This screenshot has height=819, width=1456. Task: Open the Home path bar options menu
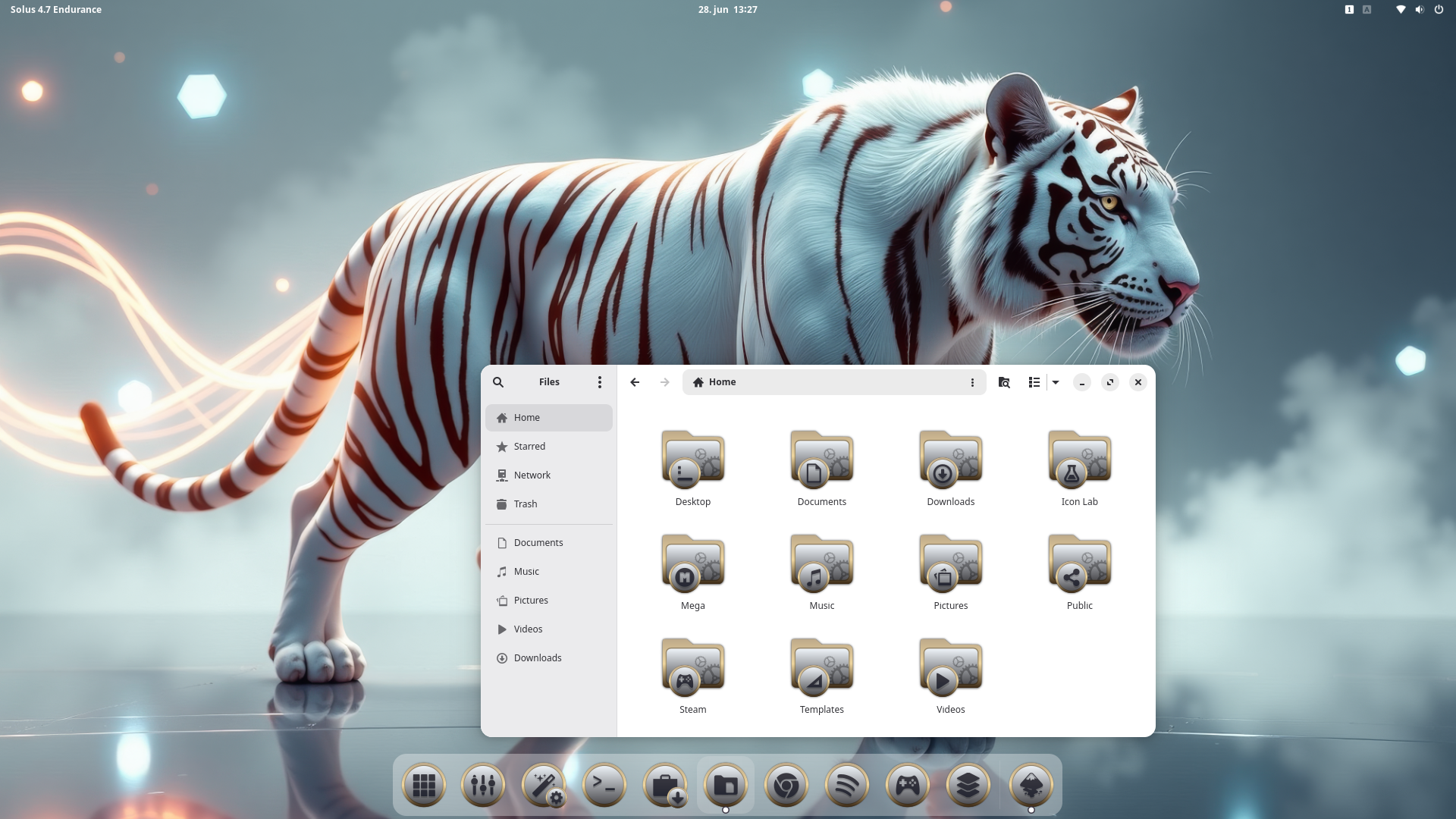[x=972, y=382]
